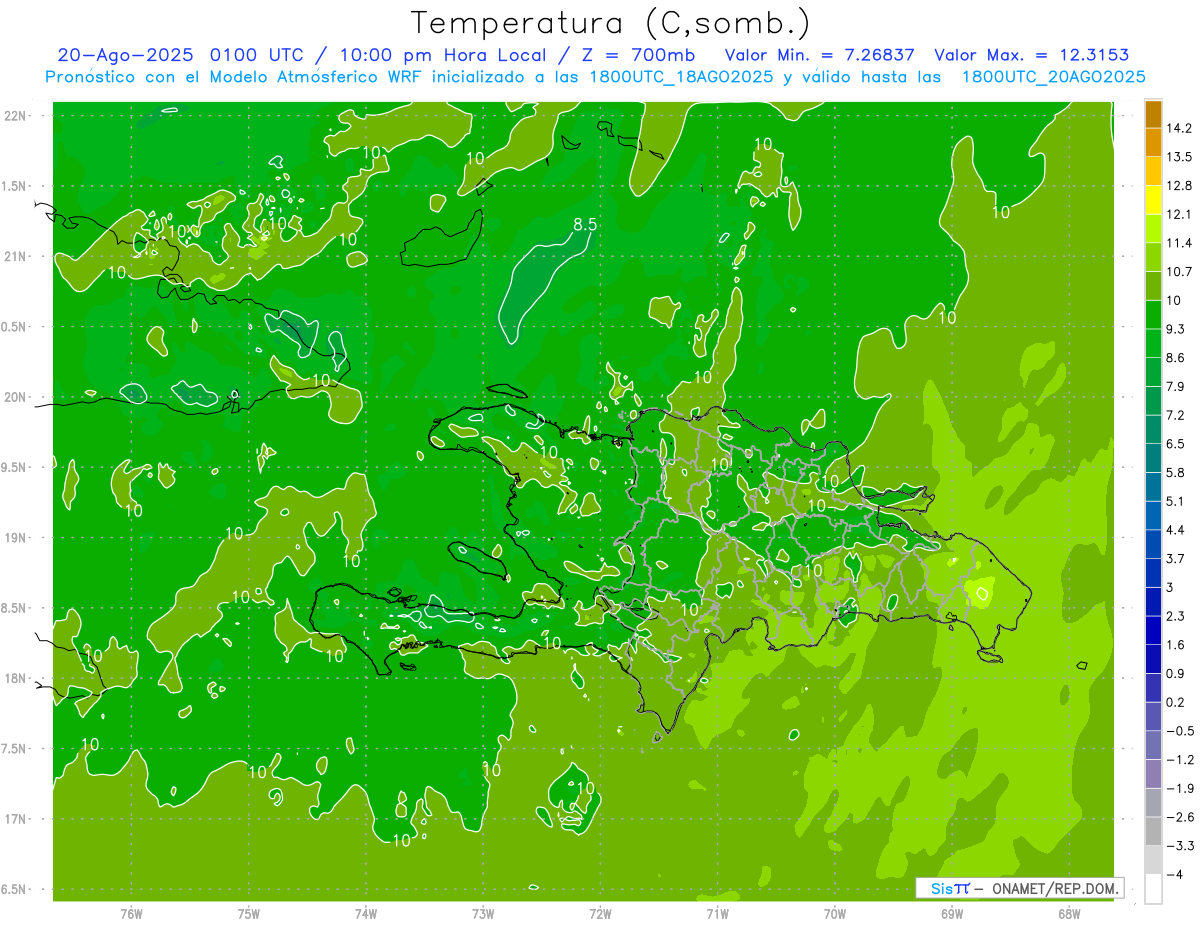Click the '18N' latitude axis label

(x=15, y=679)
